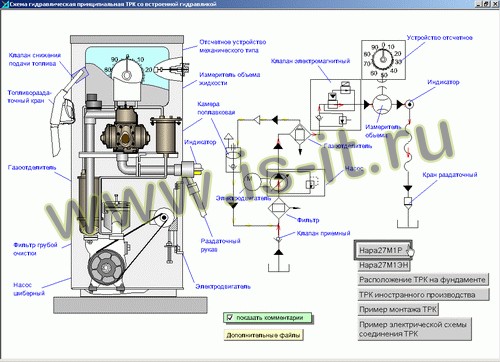Open Дополнительные файлы

click(x=263, y=335)
